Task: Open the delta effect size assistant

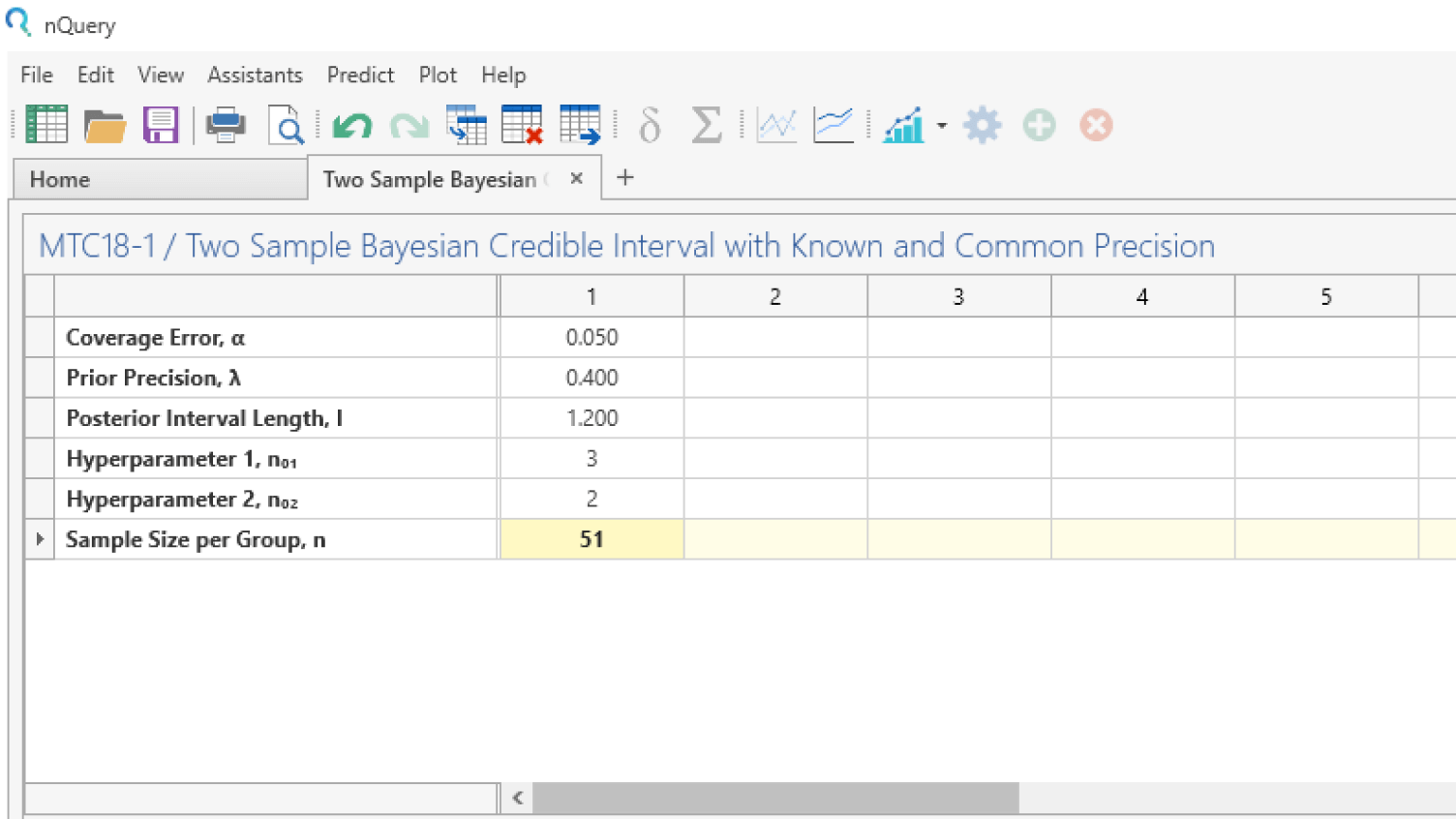Action: tap(649, 124)
